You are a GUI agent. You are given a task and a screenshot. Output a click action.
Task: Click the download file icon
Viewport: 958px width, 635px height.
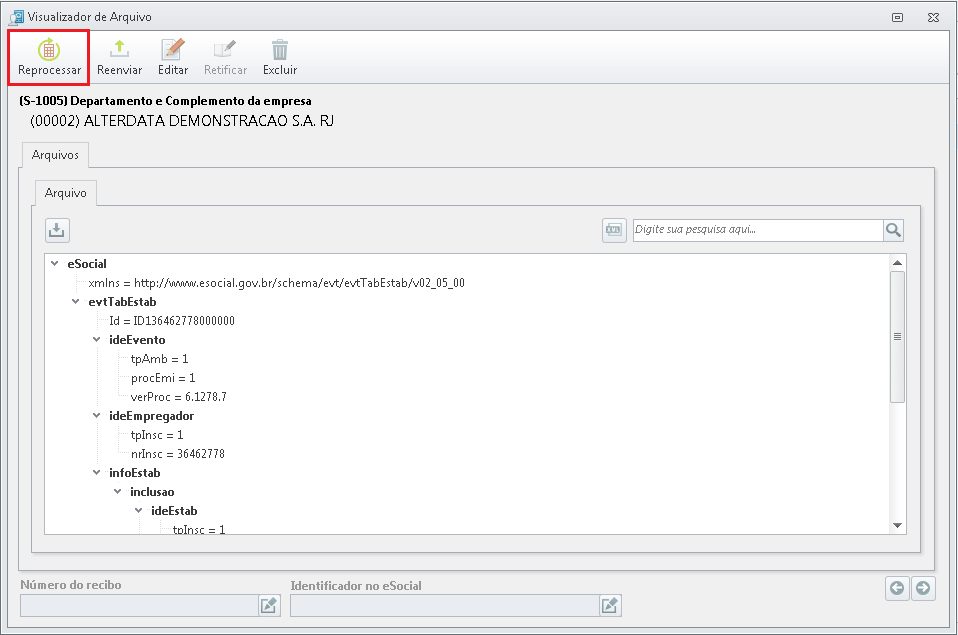point(57,230)
